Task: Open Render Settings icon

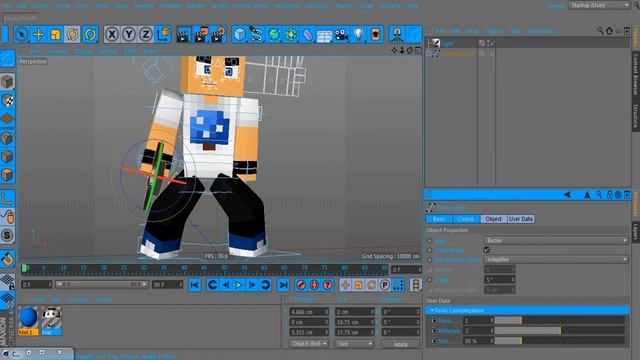Action: [x=218, y=34]
